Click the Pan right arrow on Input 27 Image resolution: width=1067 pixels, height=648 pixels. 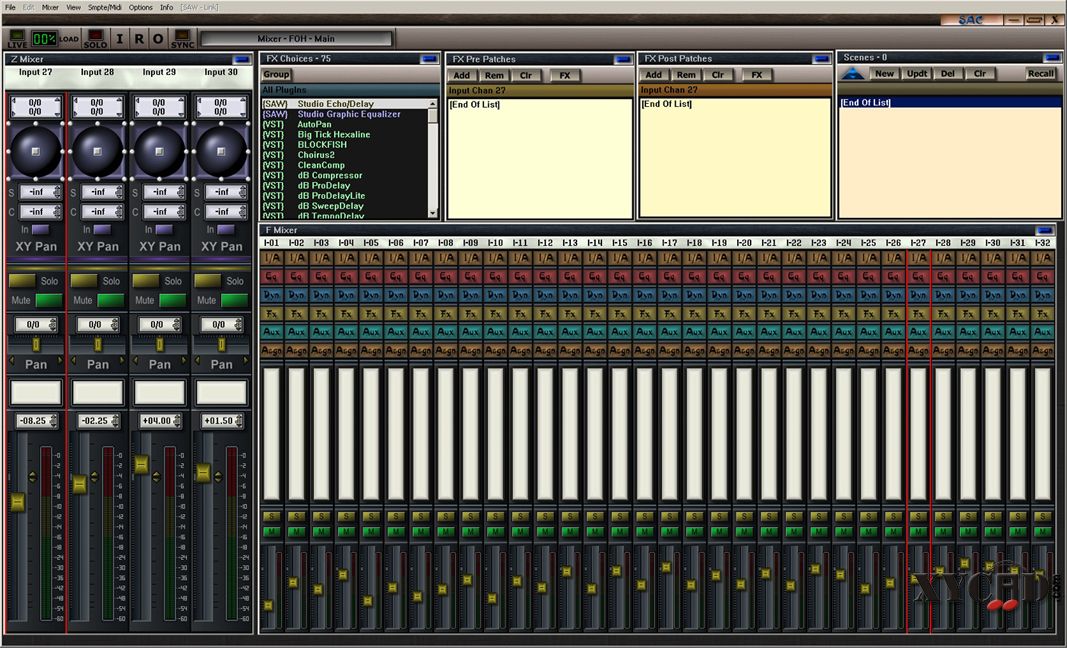(60, 360)
